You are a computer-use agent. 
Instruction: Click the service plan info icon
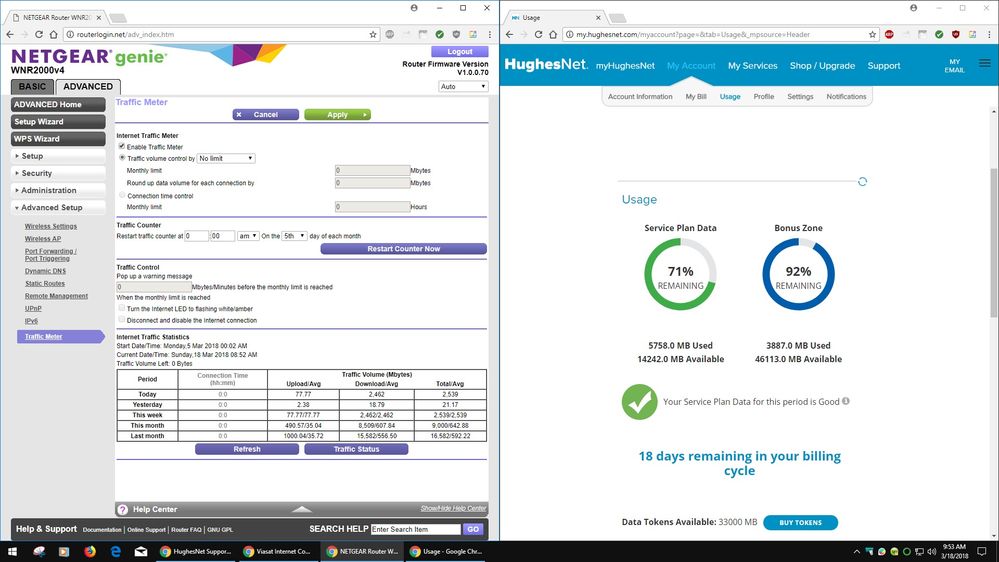[846, 402]
